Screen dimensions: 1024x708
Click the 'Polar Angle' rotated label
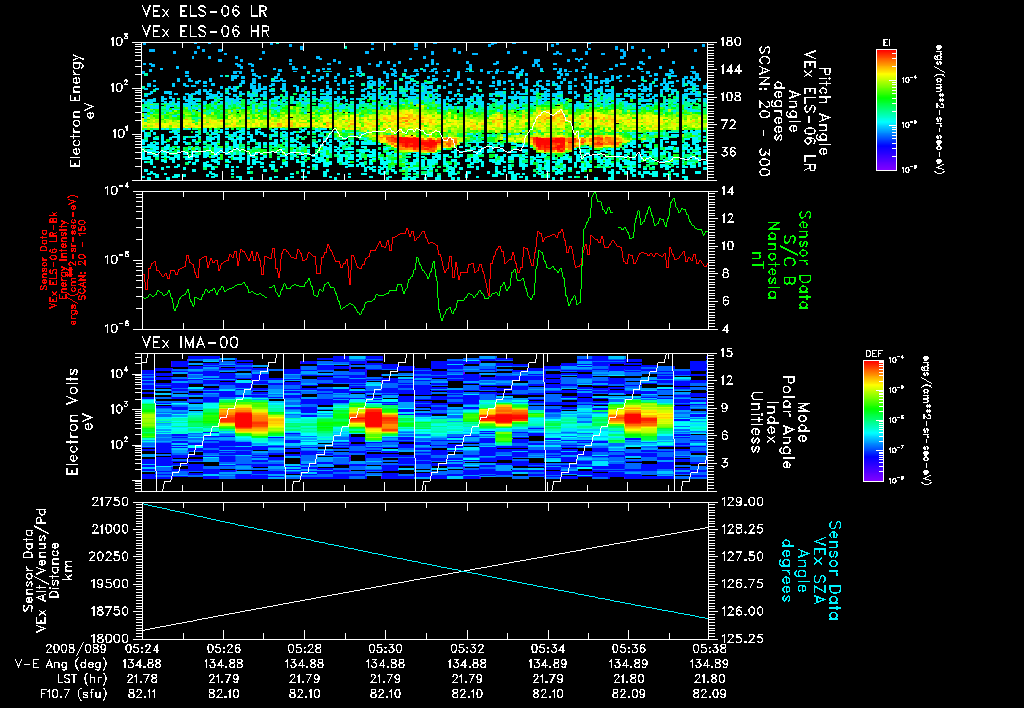[788, 422]
